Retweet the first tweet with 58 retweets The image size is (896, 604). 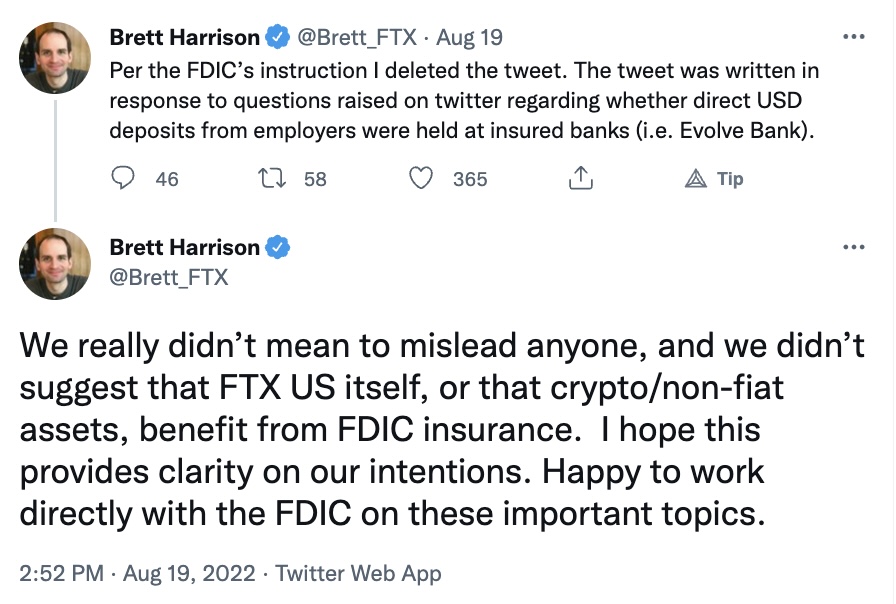[272, 178]
